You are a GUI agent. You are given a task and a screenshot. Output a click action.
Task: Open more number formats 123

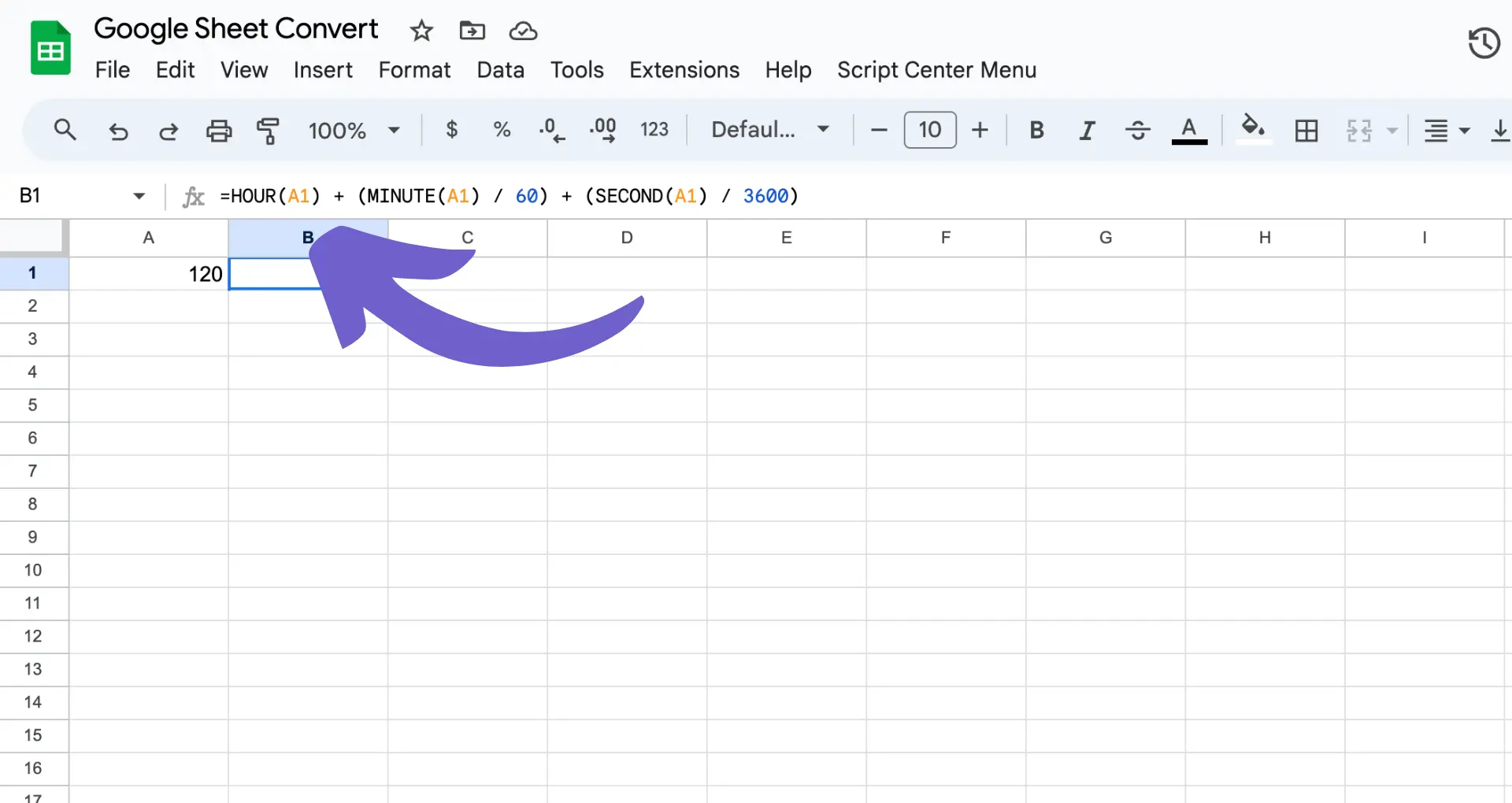pos(654,129)
